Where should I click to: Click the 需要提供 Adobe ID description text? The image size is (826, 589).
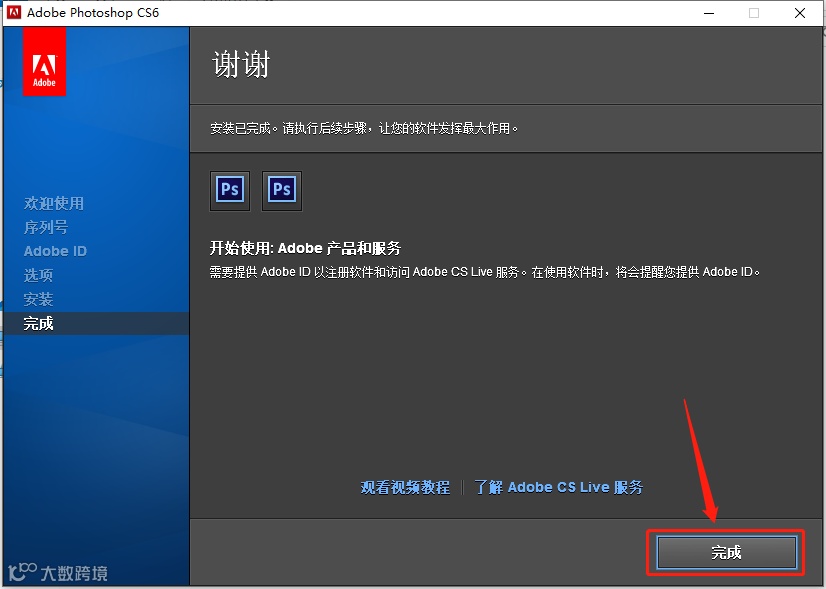[x=485, y=272]
